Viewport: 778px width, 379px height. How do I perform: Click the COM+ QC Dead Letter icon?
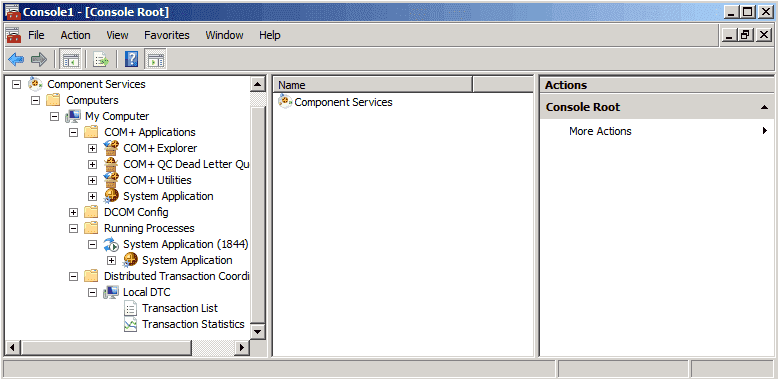click(x=111, y=164)
